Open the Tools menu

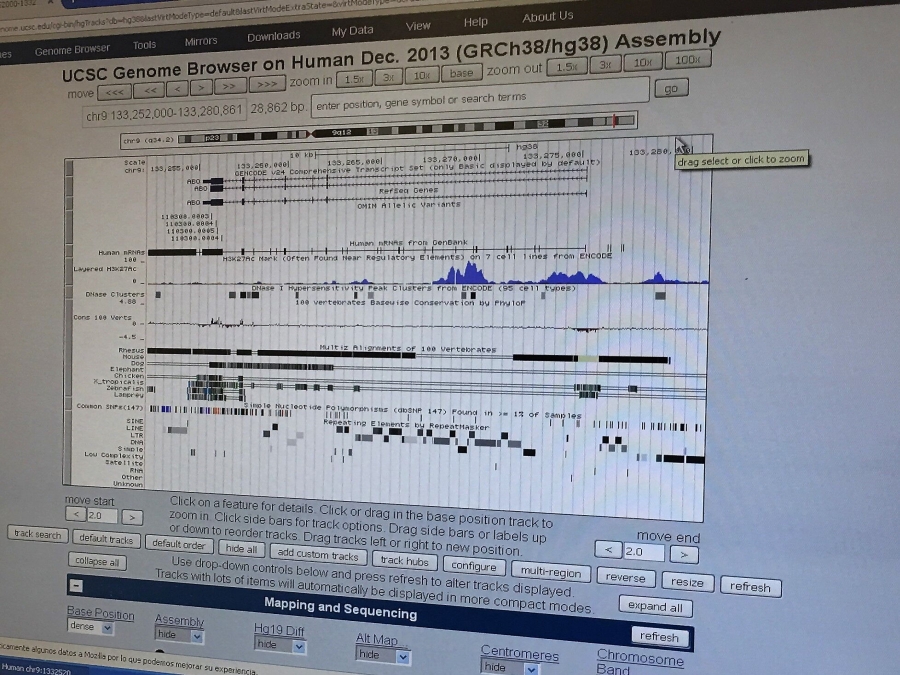[144, 45]
